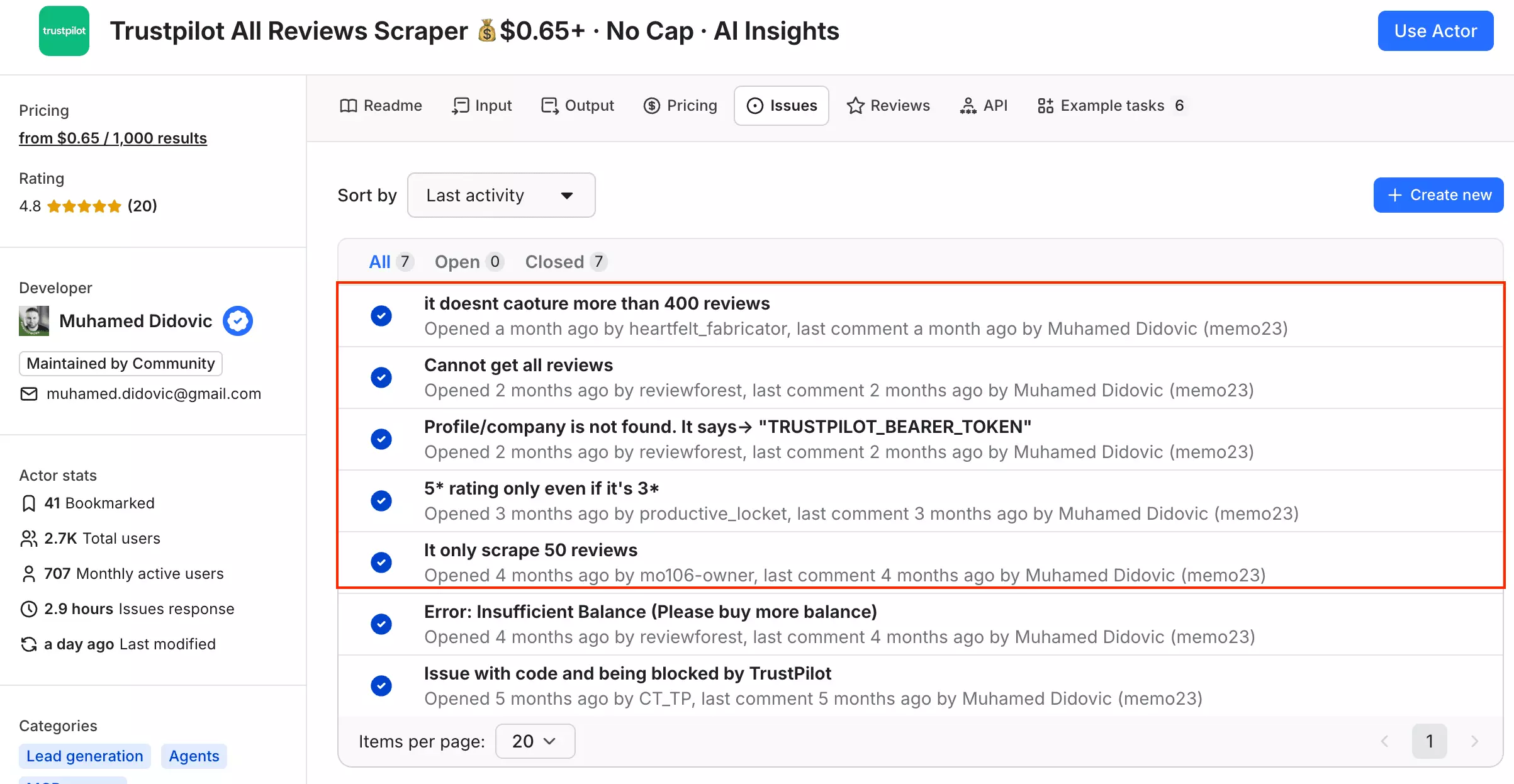The width and height of the screenshot is (1514, 784).
Task: Click the Input tab arrow-box icon
Action: click(461, 106)
